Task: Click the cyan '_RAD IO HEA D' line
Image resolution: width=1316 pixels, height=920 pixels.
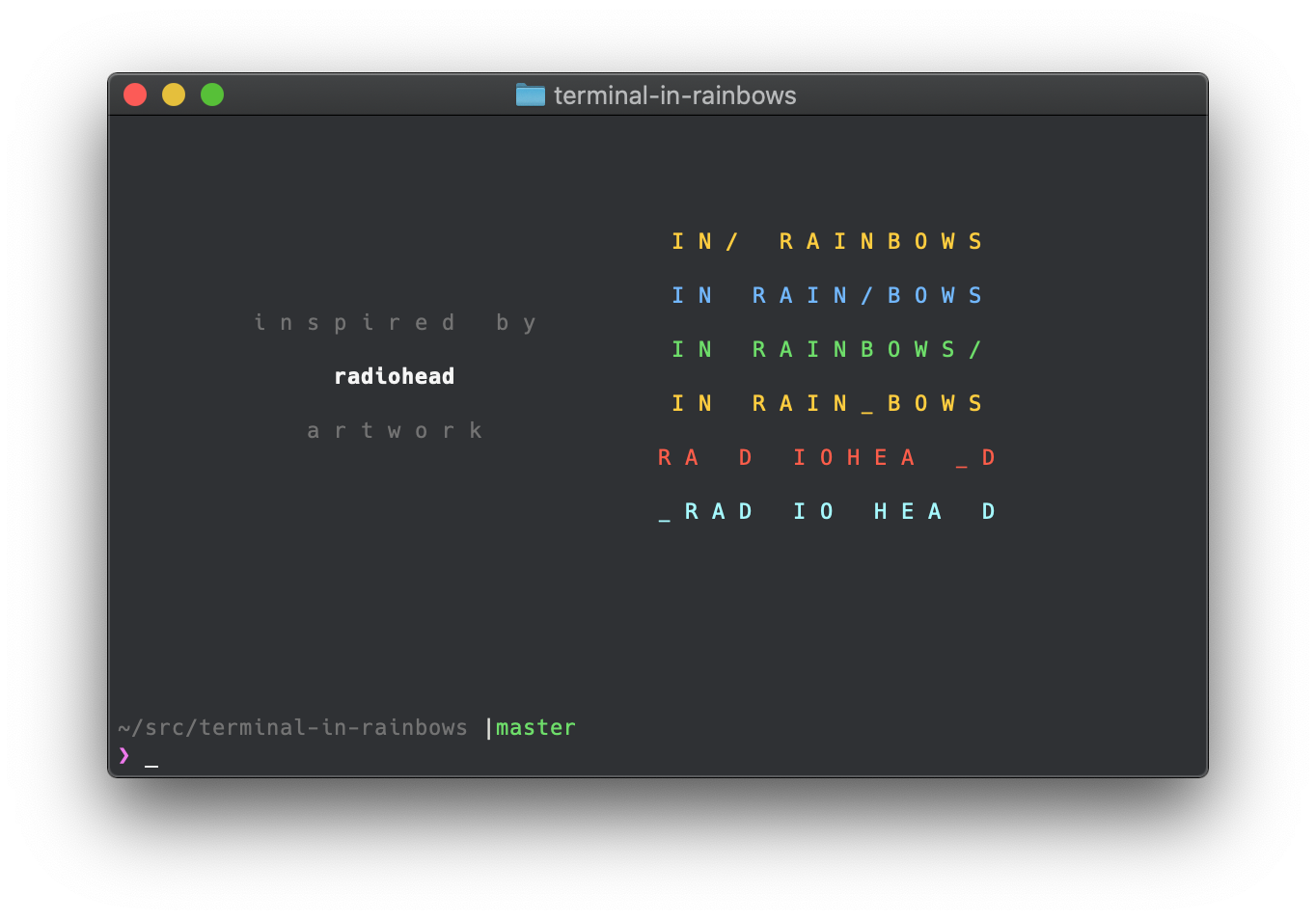Action: (827, 511)
